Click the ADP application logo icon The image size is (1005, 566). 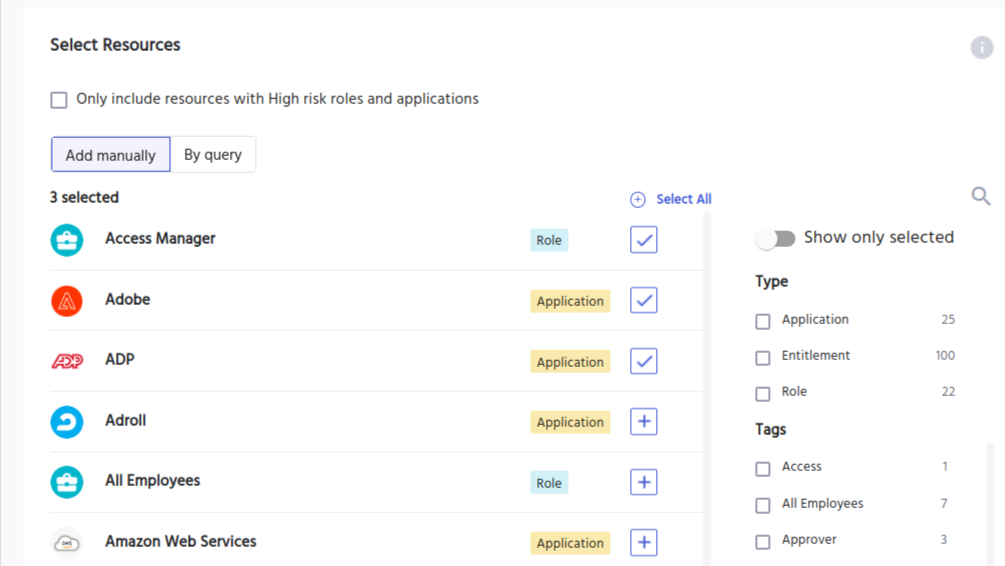[67, 361]
